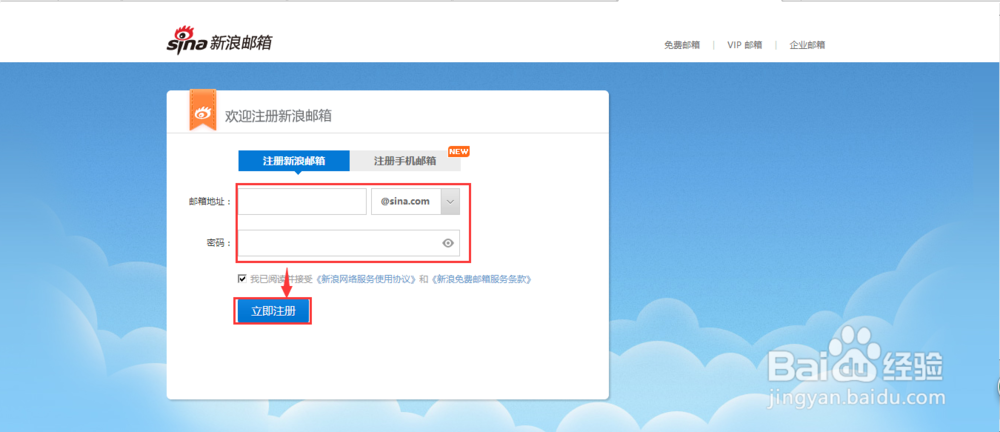Switch to 注册新浪邮箱 tab
The width and height of the screenshot is (1000, 432).
(x=294, y=161)
